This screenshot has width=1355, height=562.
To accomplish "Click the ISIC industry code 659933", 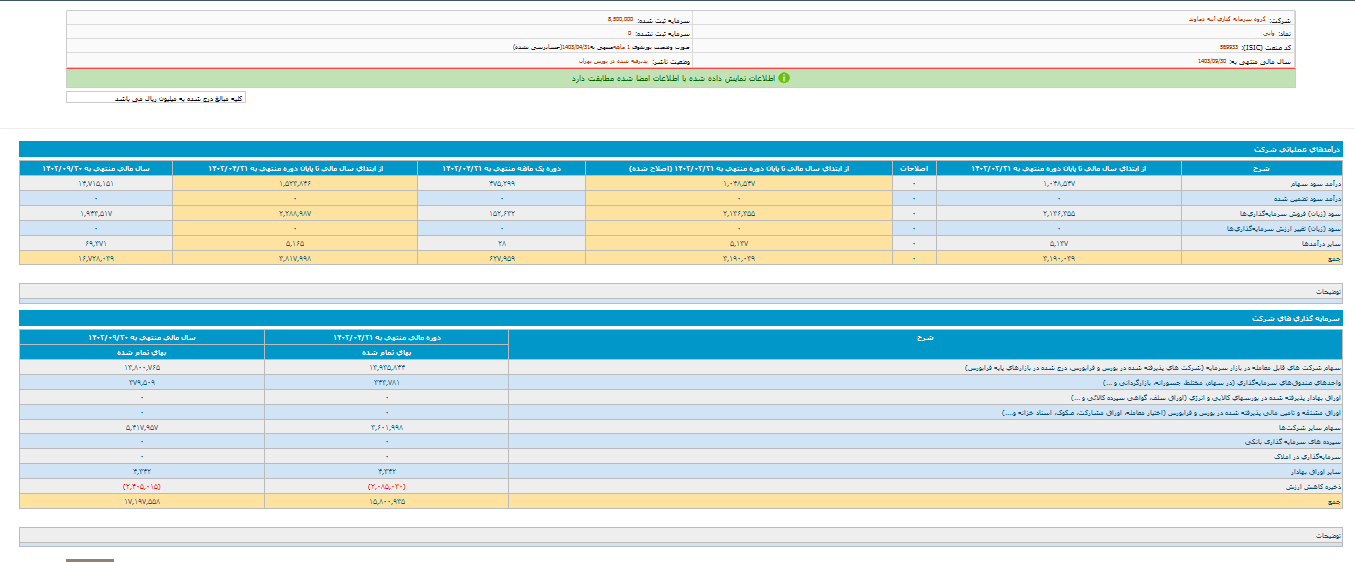I will coord(1235,47).
